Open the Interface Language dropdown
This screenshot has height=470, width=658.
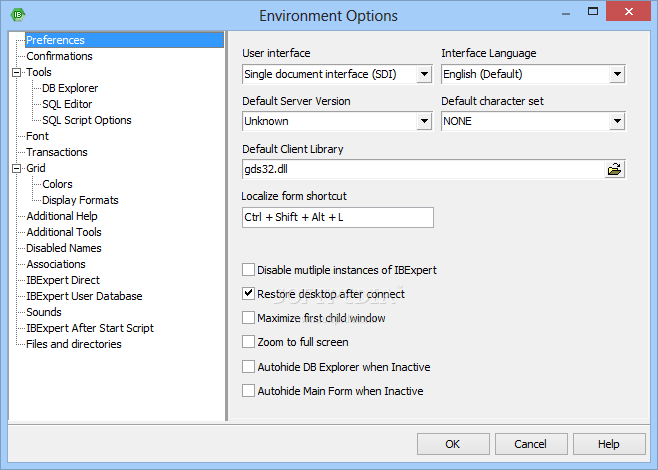coord(617,74)
